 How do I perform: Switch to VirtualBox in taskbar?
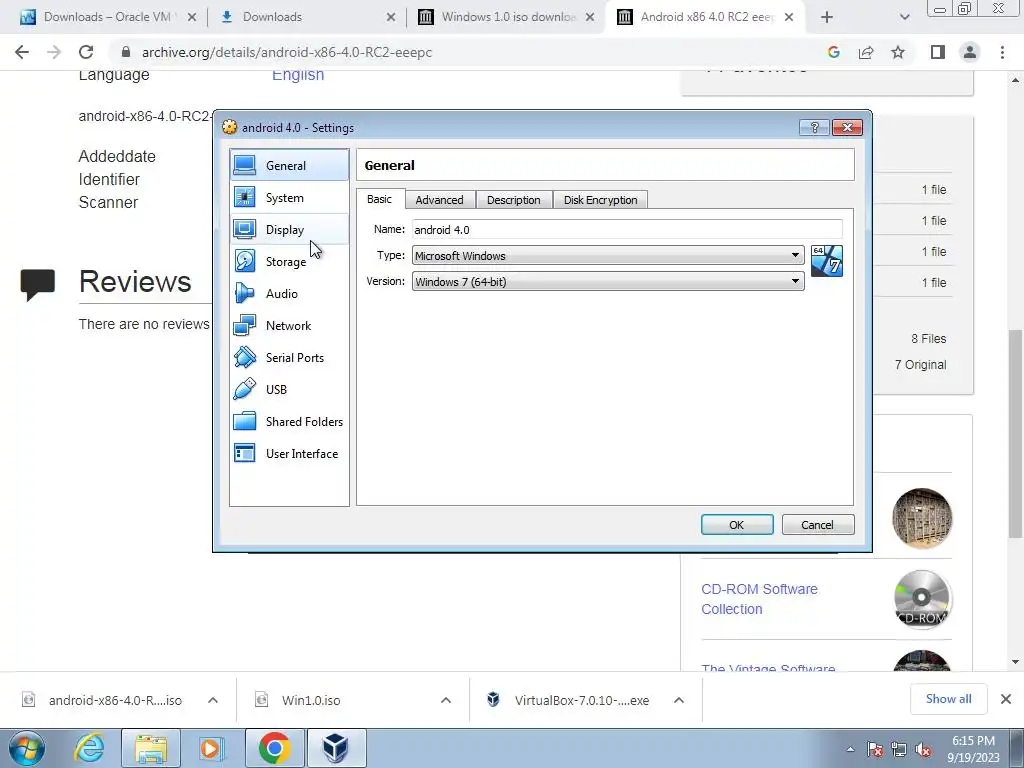pos(336,748)
